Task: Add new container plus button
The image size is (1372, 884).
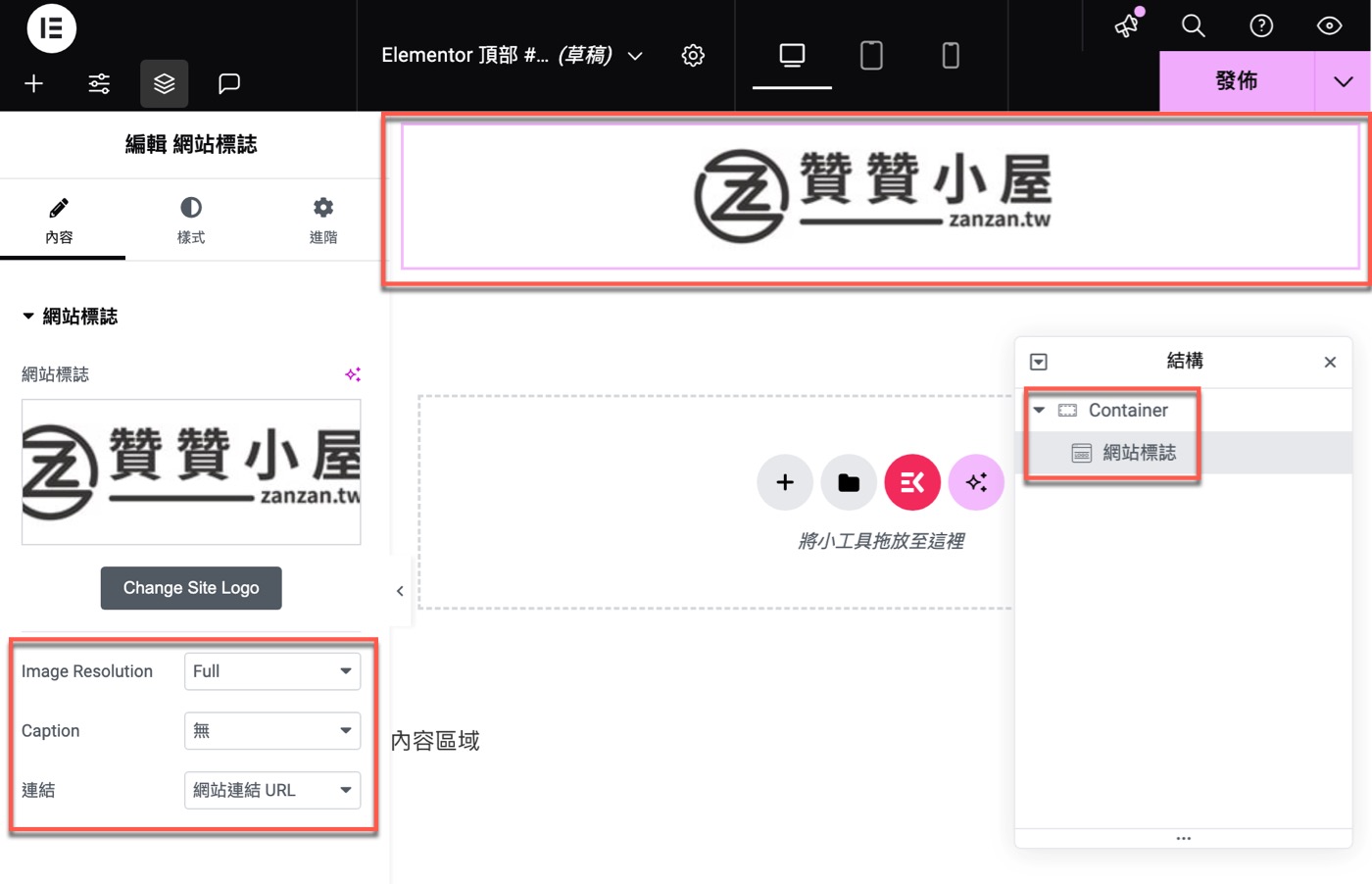Action: click(785, 482)
